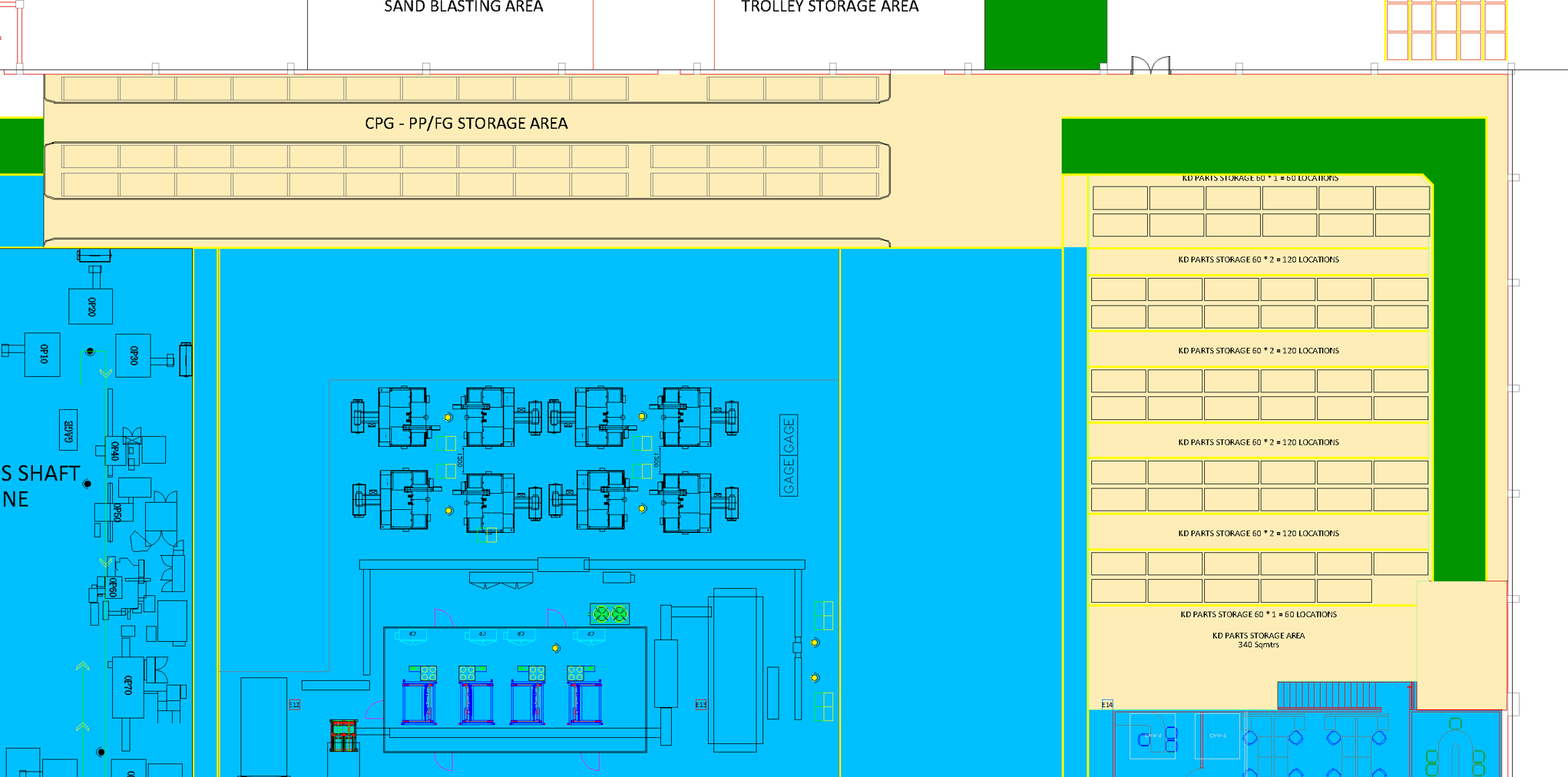Select the CMM-1 room box
Viewport: 1568px width, 777px height.
(x=1217, y=736)
